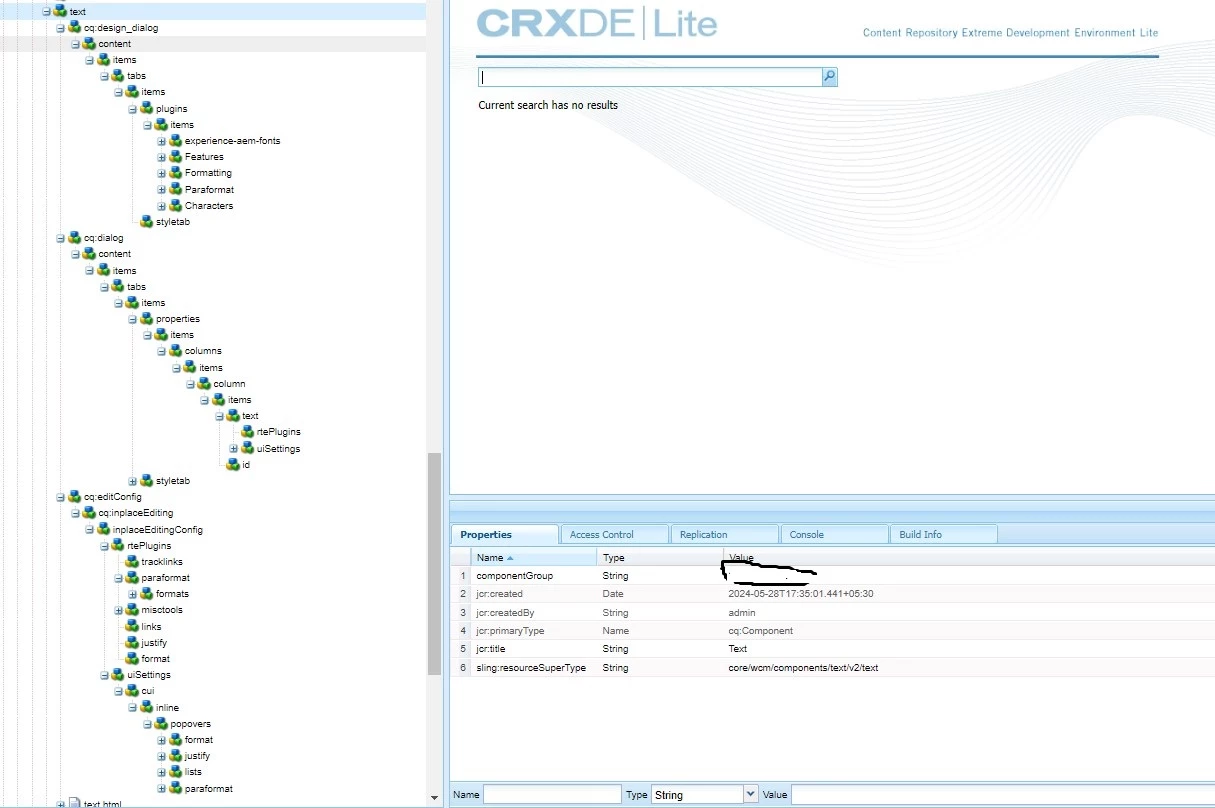Screen dimensions: 1215x808
Task: Focus the repository search field
Action: click(650, 77)
